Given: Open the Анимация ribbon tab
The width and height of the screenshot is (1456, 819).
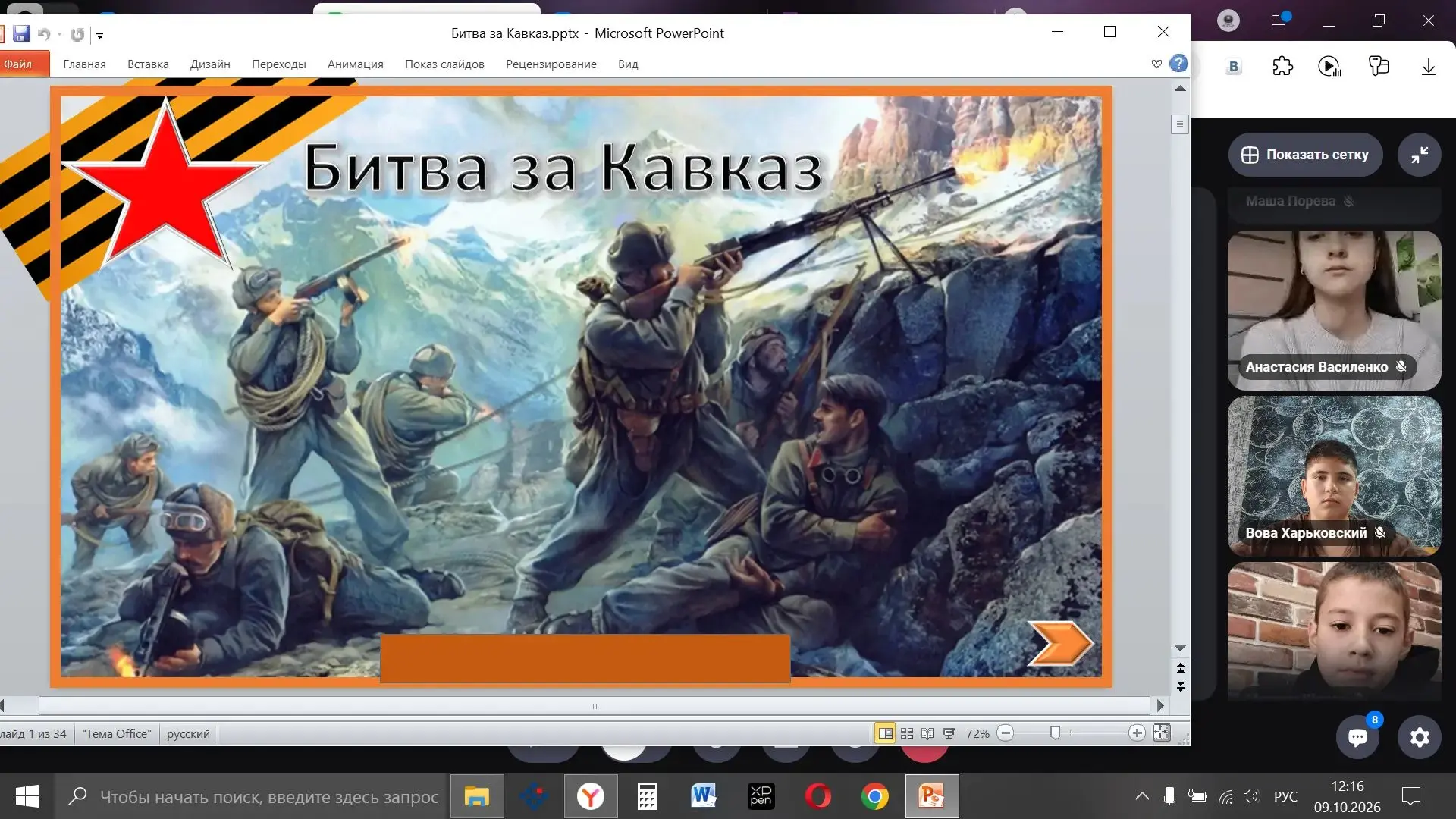Looking at the screenshot, I should 356,64.
